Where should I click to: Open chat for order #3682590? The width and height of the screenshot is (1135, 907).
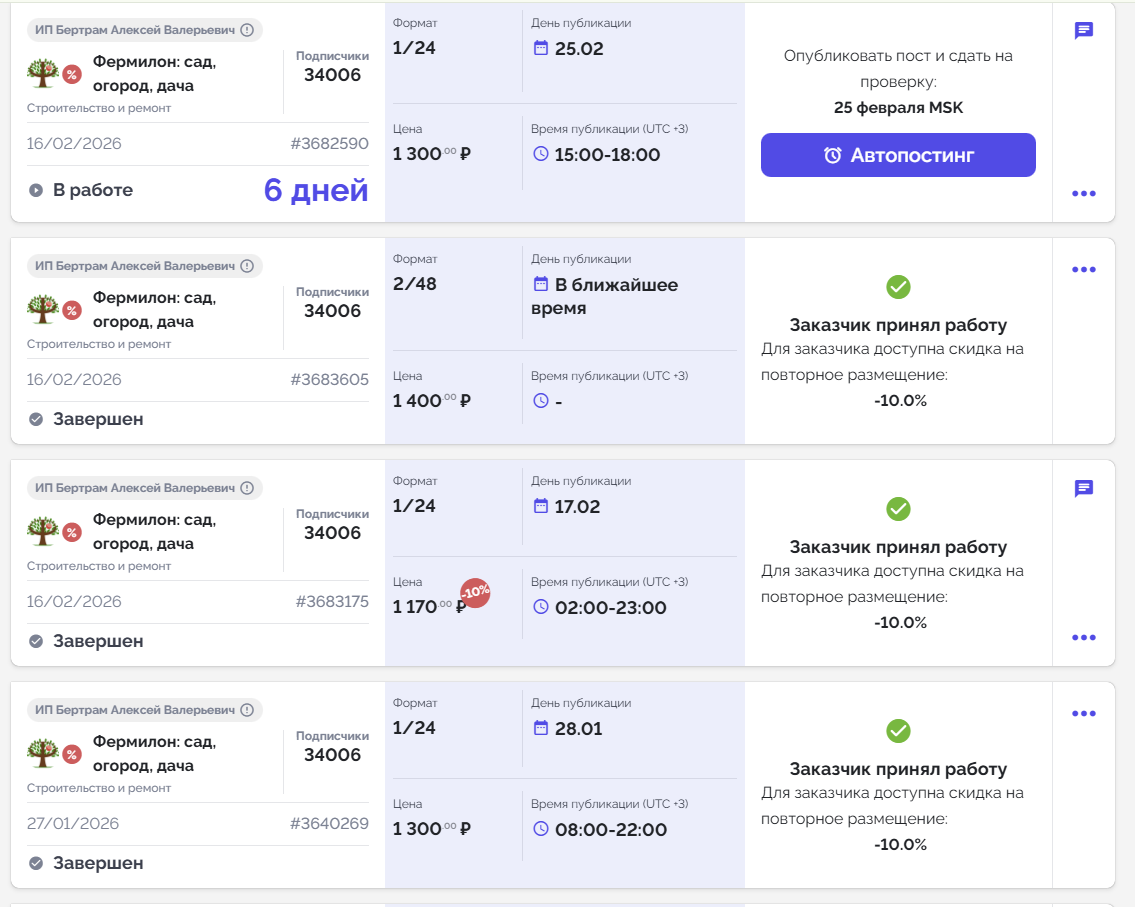point(1083,31)
